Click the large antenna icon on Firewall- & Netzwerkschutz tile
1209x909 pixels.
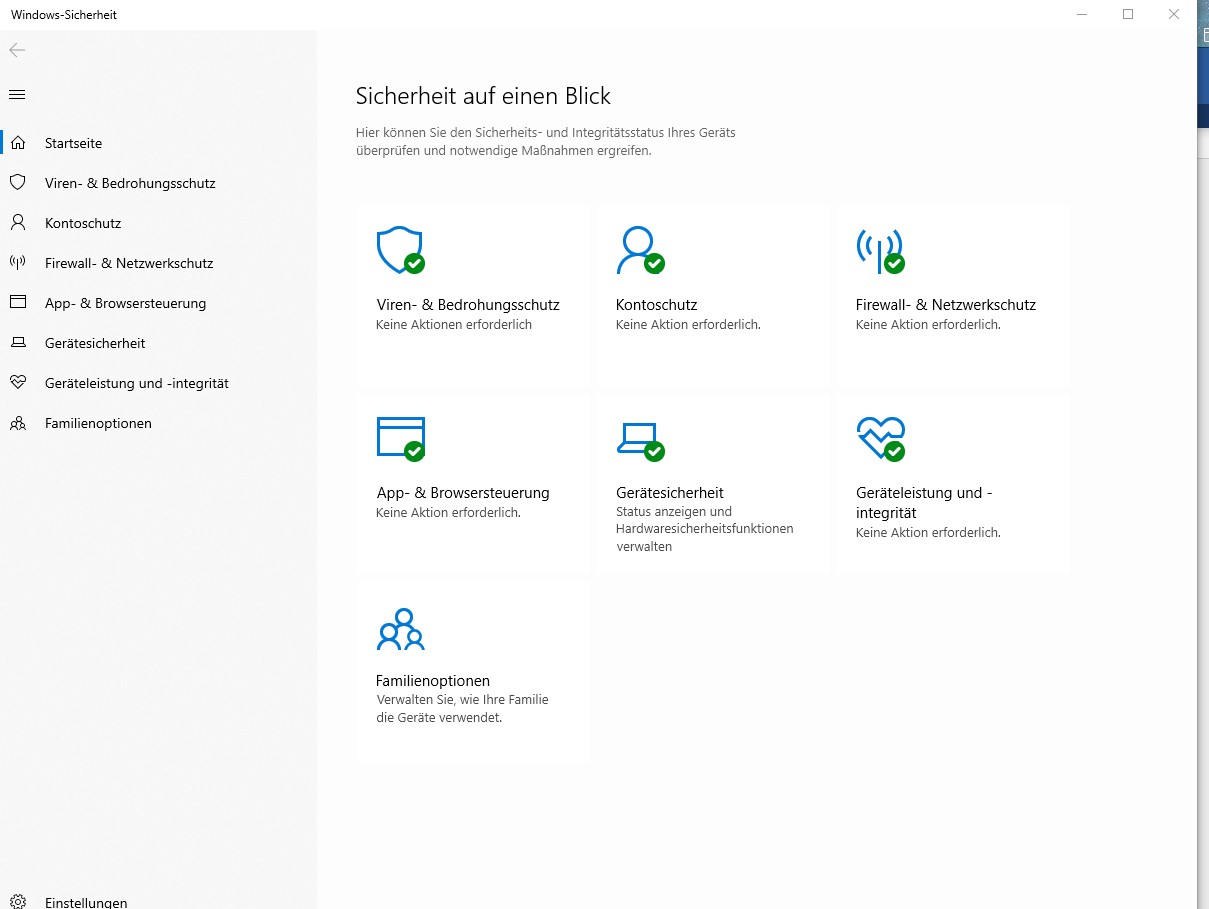pos(880,250)
